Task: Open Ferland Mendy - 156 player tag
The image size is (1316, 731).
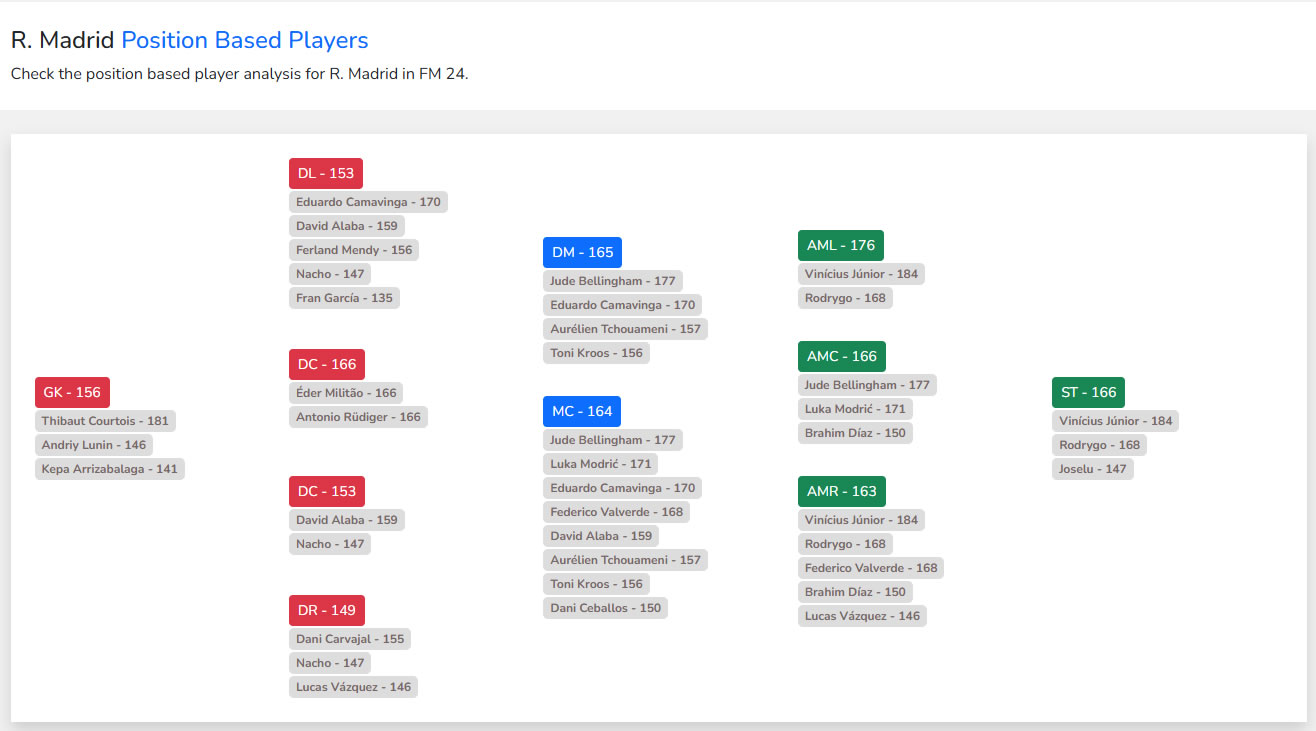Action: (353, 250)
